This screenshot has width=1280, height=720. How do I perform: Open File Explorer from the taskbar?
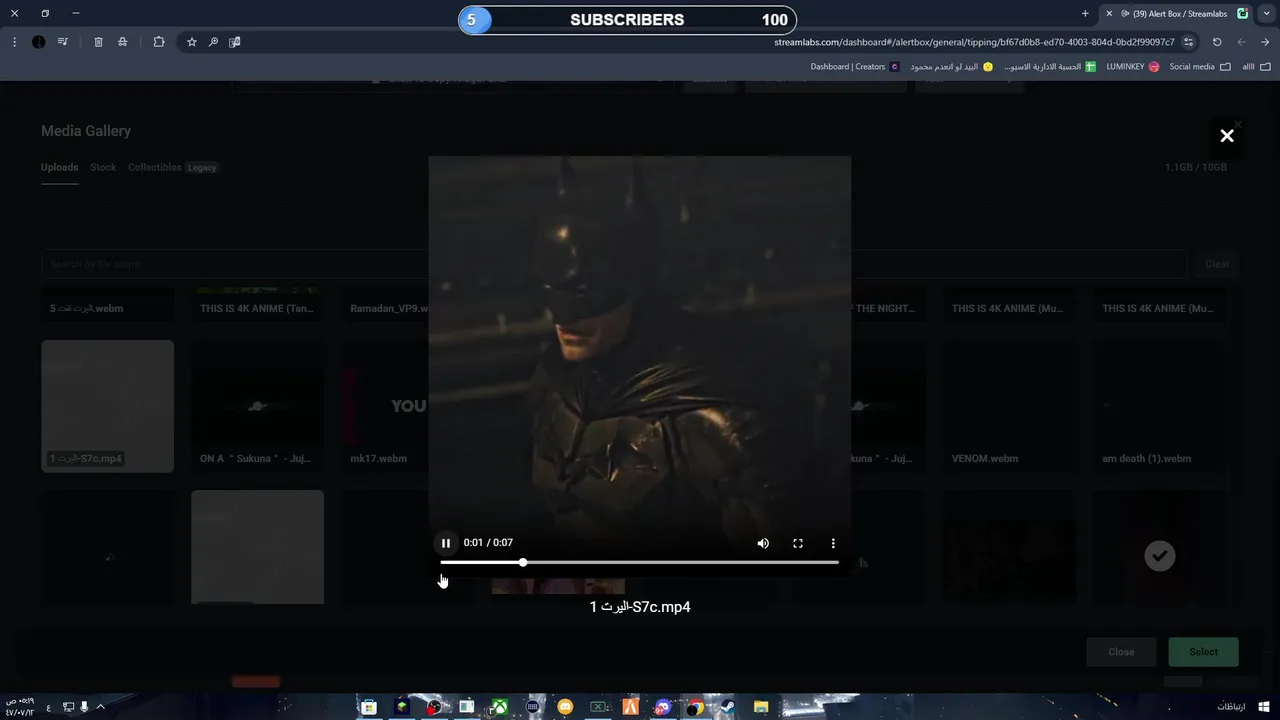(x=760, y=707)
